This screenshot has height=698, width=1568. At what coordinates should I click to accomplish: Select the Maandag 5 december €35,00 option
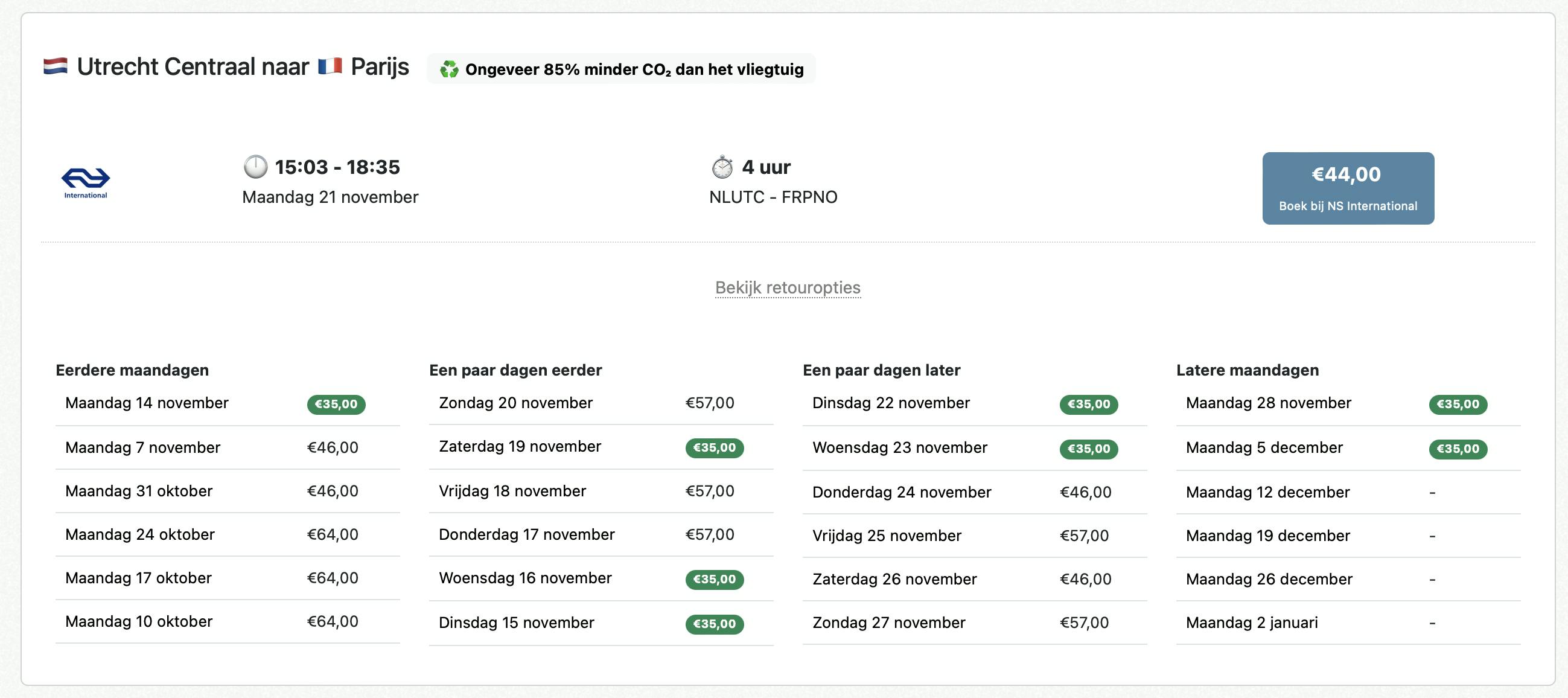pos(1458,447)
